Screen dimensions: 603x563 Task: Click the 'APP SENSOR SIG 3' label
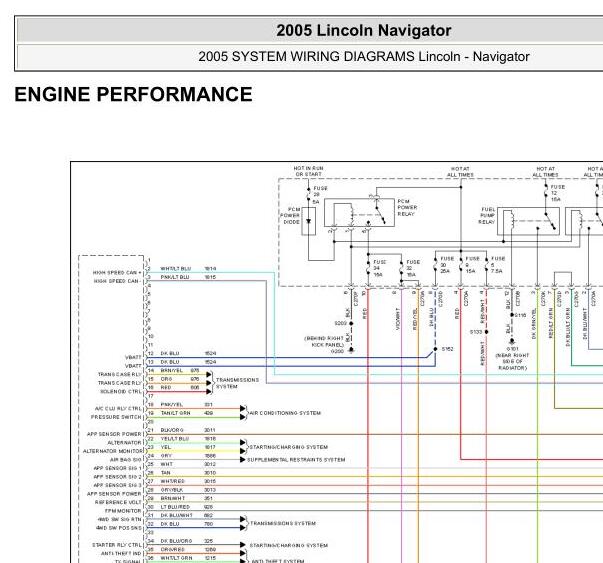coord(117,485)
